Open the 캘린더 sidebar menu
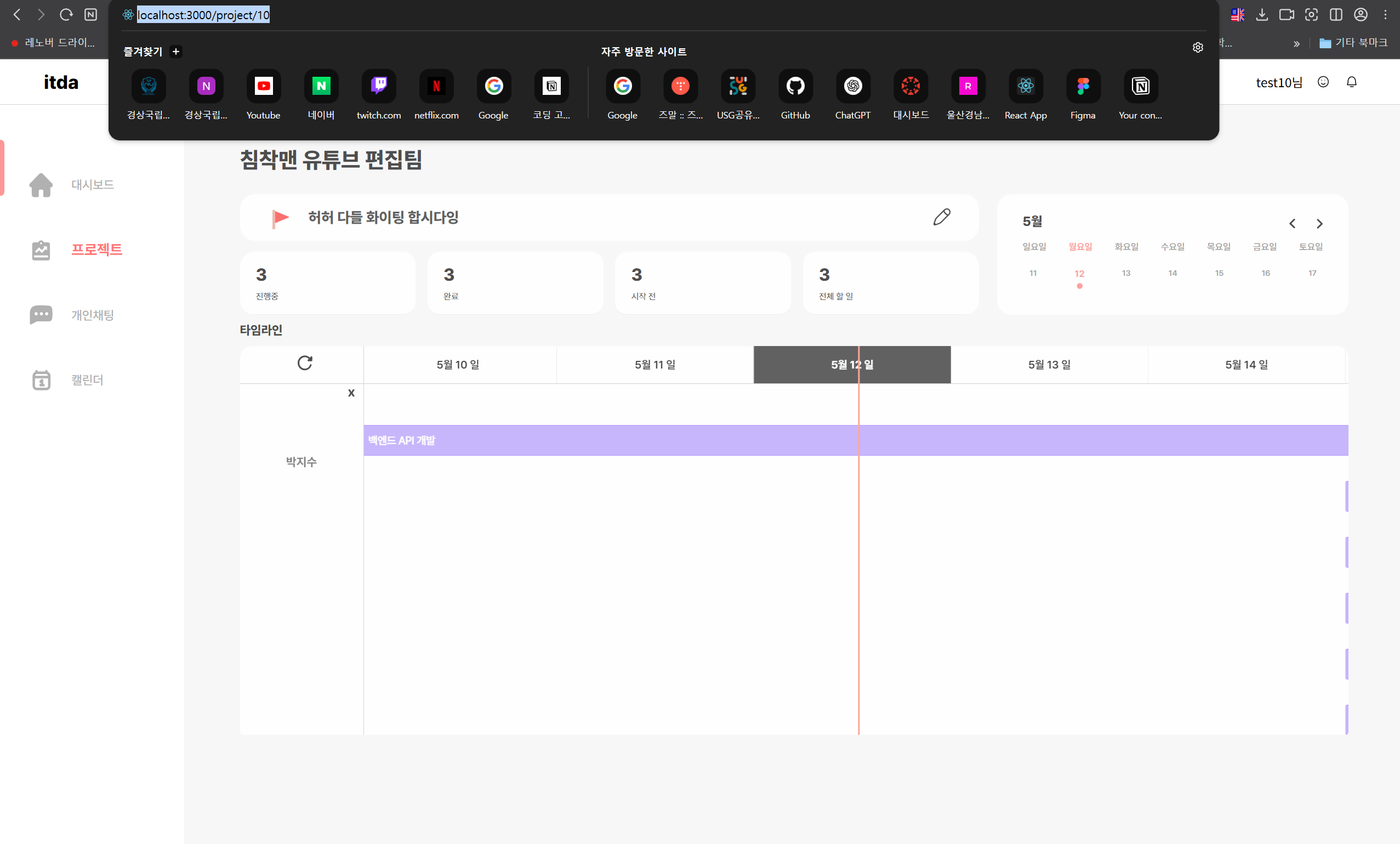This screenshot has height=844, width=1400. [x=87, y=379]
